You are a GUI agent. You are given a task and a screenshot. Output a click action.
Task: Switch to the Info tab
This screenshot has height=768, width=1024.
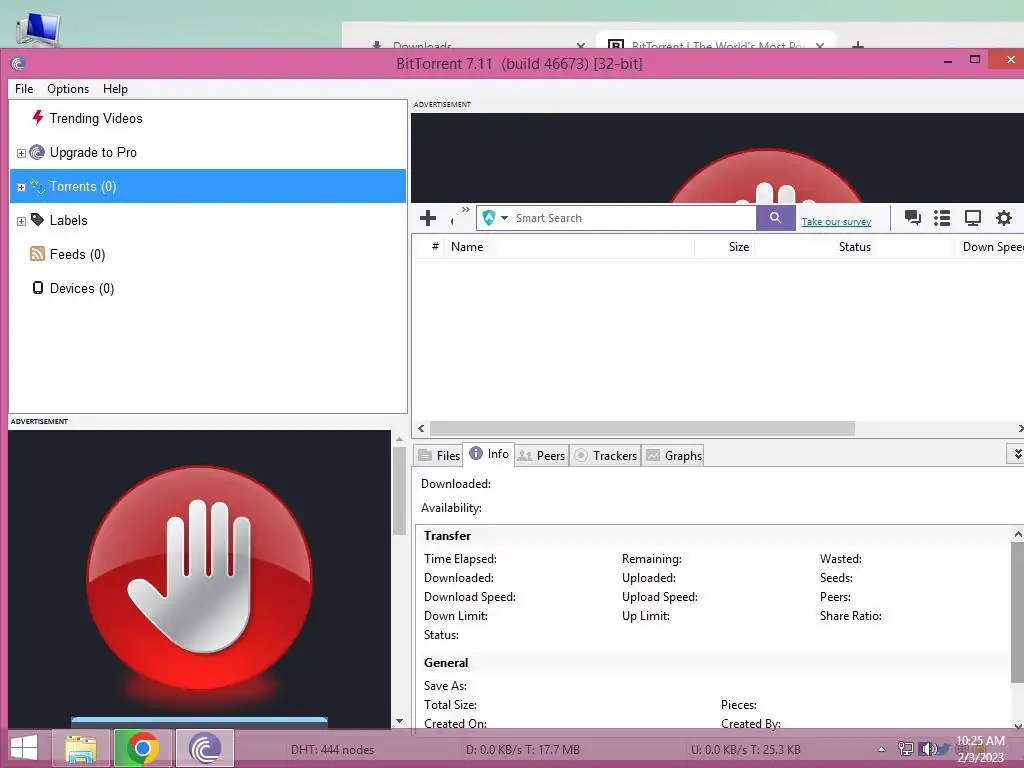(x=489, y=454)
